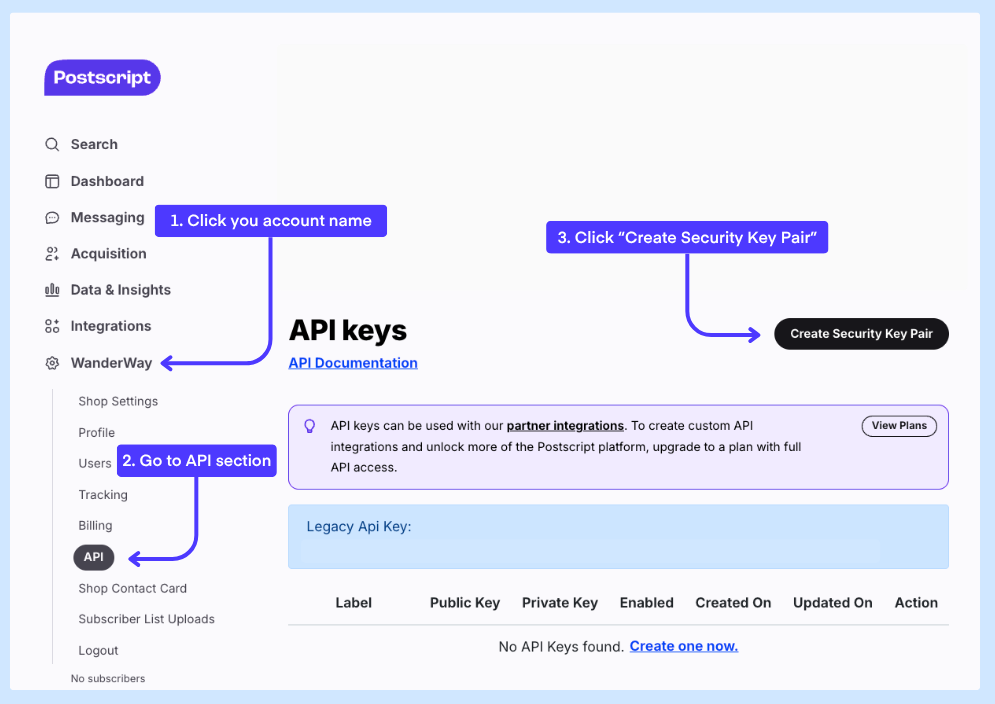Click the Public Key column header
Viewport: 995px width, 704px height.
tap(465, 603)
